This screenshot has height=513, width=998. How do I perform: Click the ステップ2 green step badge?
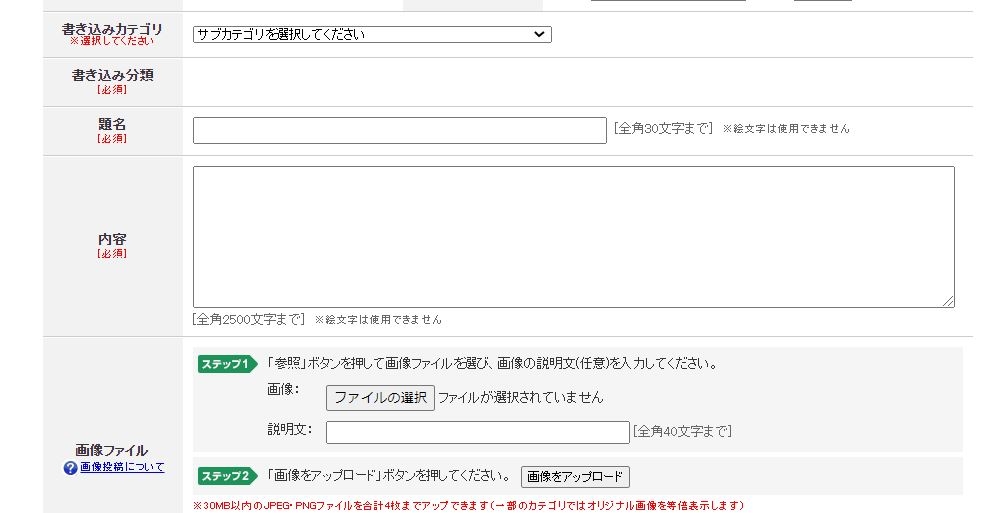tap(227, 476)
